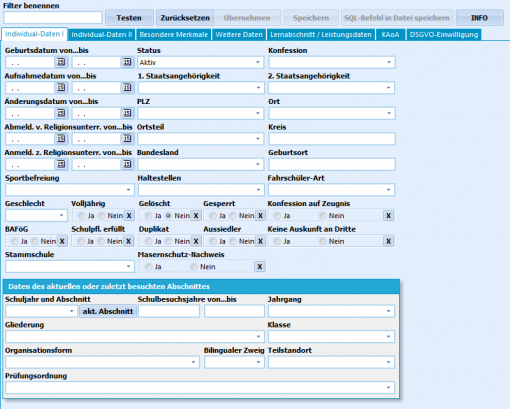Viewport: 510px width, 409px height.
Task: Open the Besondere Merkmale tab
Action: click(x=173, y=35)
